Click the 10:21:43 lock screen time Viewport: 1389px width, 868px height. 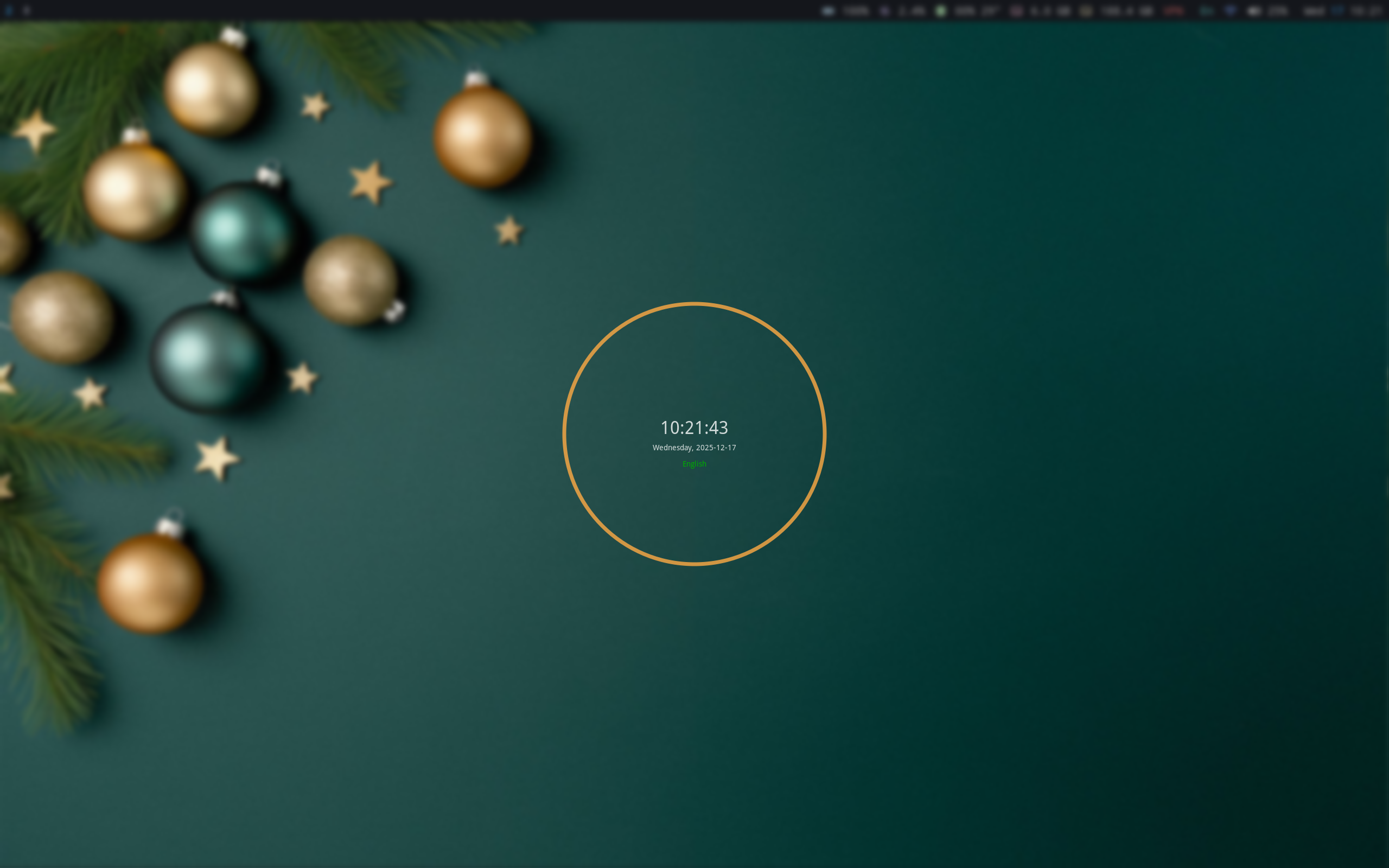[694, 427]
